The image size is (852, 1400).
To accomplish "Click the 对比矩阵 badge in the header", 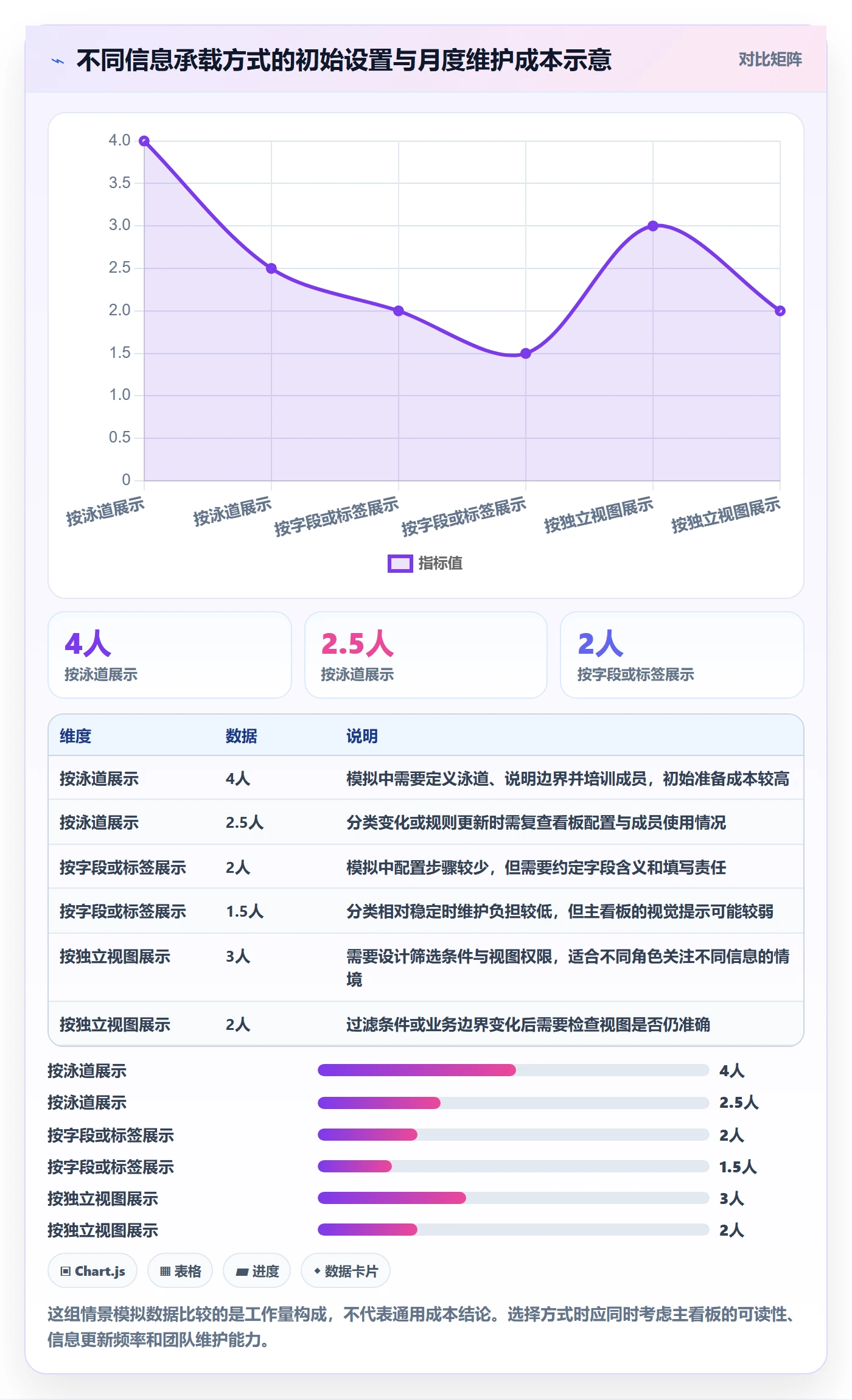I will point(770,60).
